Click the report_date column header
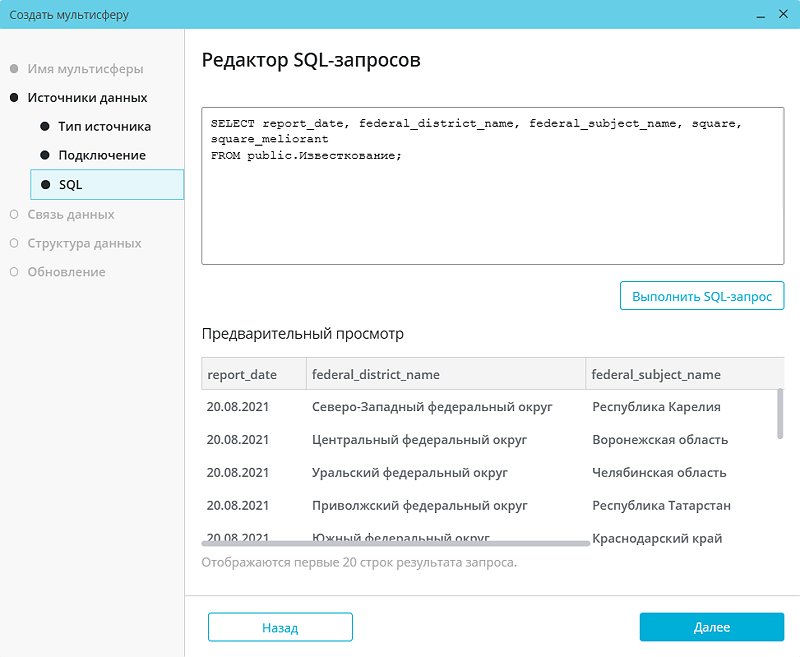Screen dimensions: 800x657 coord(242,375)
